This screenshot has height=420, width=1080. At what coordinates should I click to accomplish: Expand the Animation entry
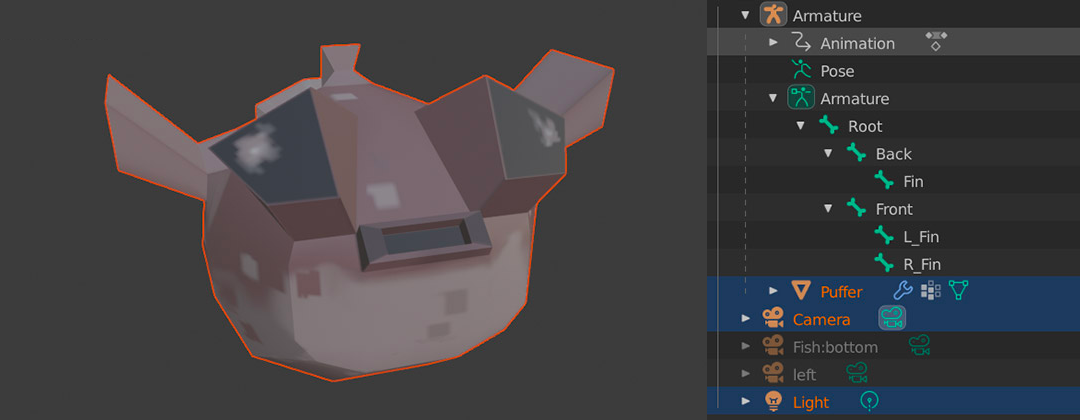[x=773, y=42]
